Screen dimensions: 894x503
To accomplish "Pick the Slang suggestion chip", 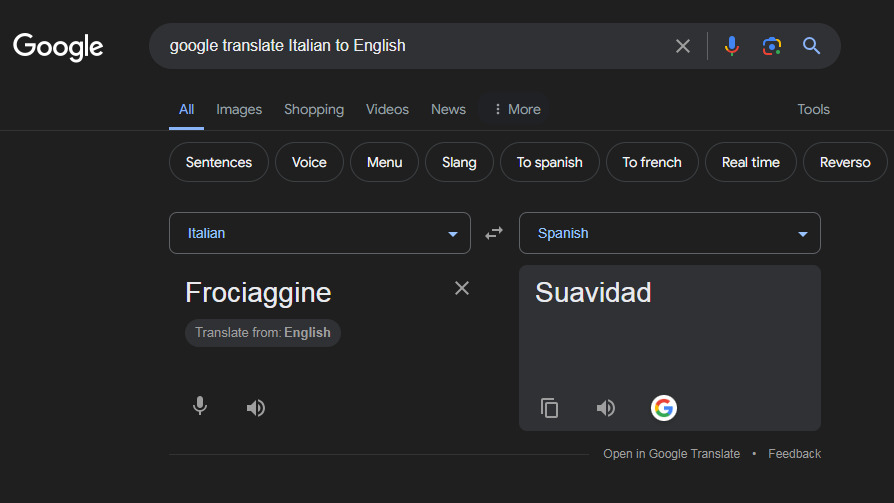I will (x=459, y=163).
